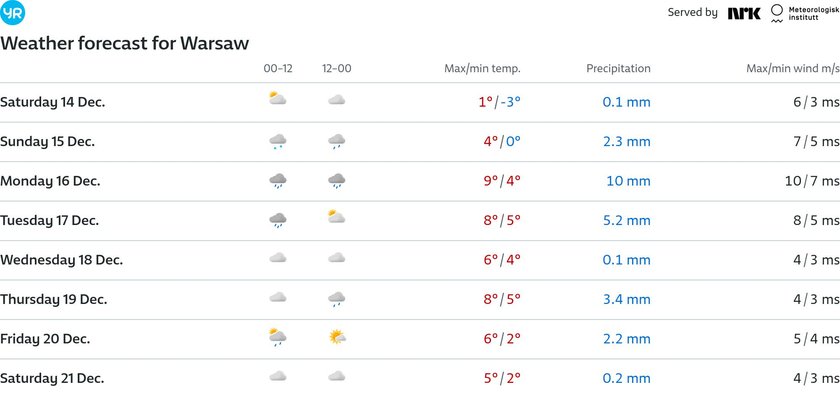Click the YR logo icon
This screenshot has width=840, height=398.
coord(12,13)
